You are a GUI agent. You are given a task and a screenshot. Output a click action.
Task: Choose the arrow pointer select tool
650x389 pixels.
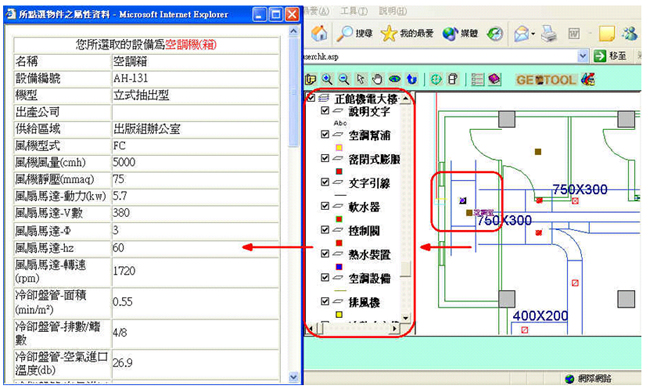tap(361, 79)
